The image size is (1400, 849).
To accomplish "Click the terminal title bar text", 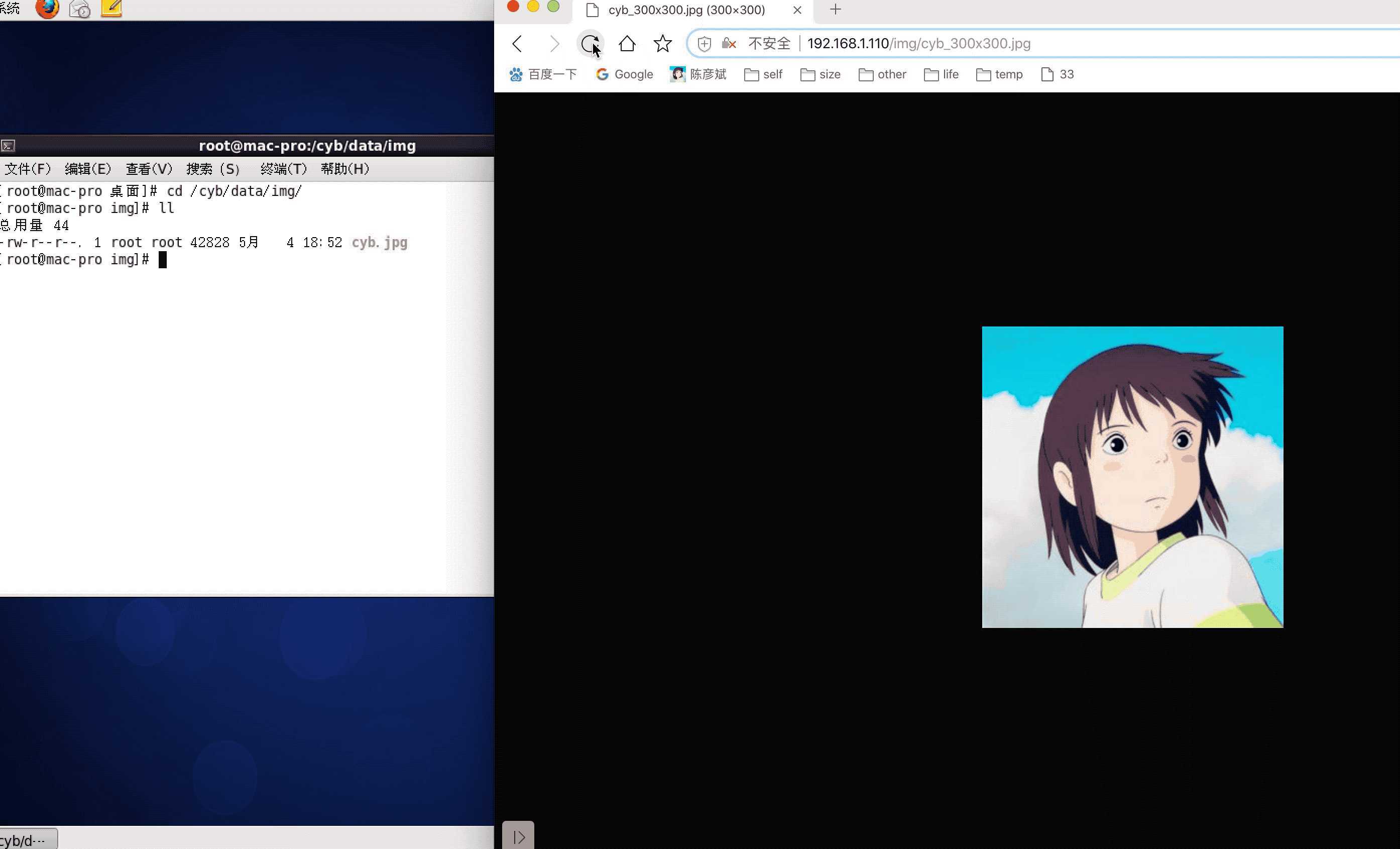I will (x=307, y=146).
